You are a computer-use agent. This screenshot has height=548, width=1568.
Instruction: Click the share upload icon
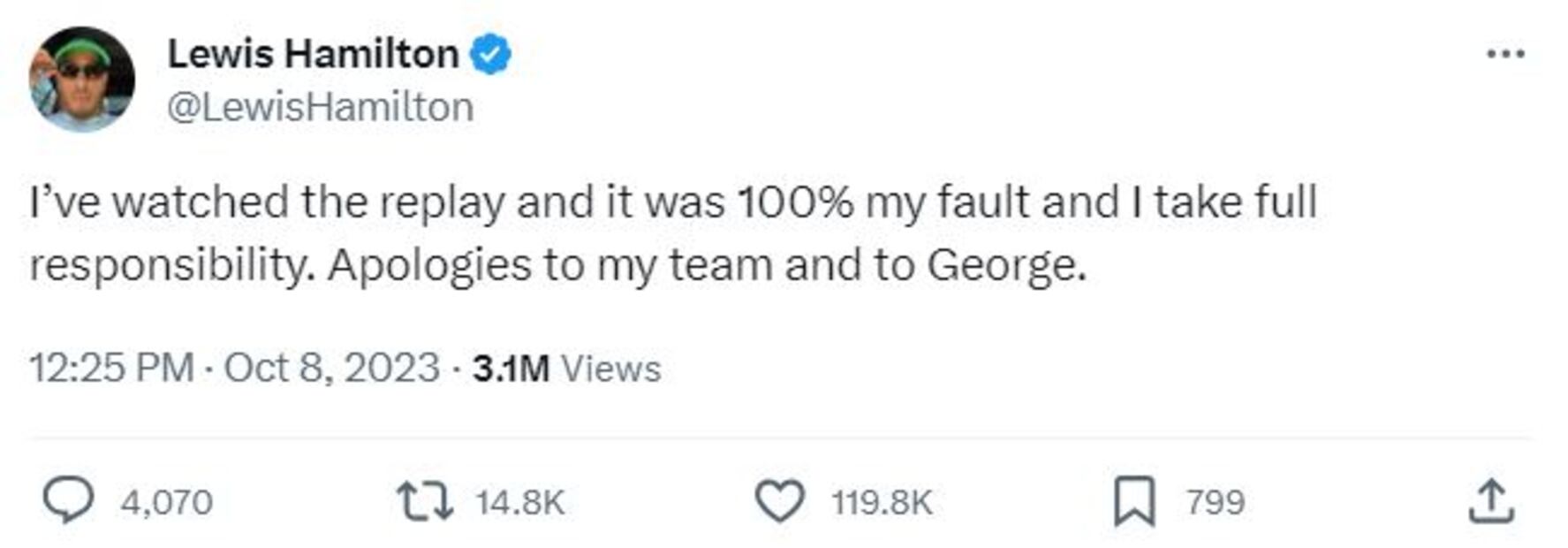(1491, 501)
